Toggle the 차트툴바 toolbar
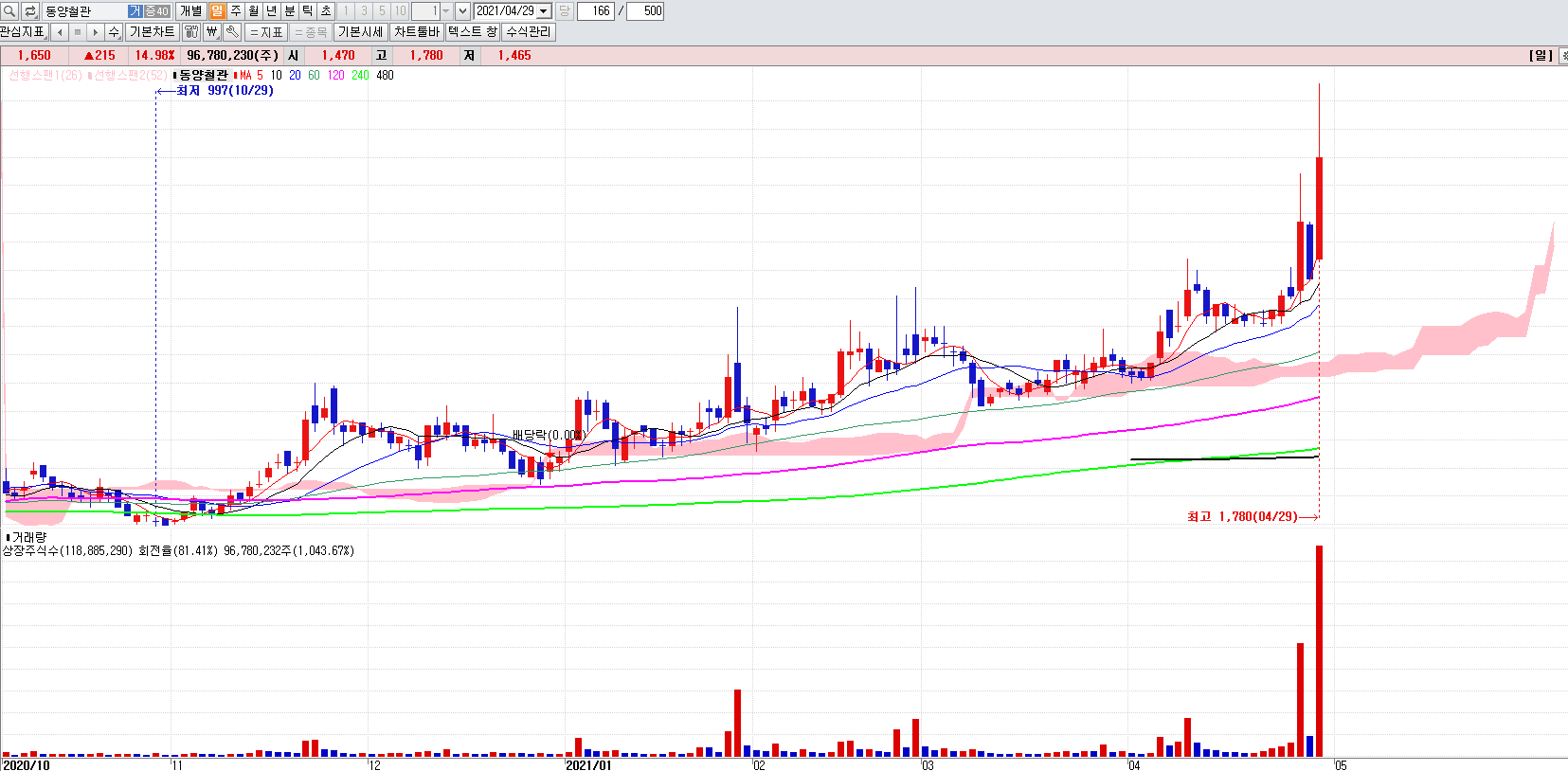 417,32
